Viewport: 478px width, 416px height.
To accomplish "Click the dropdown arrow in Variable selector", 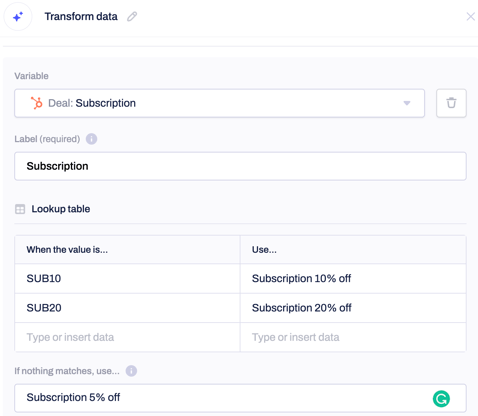I will coord(407,103).
